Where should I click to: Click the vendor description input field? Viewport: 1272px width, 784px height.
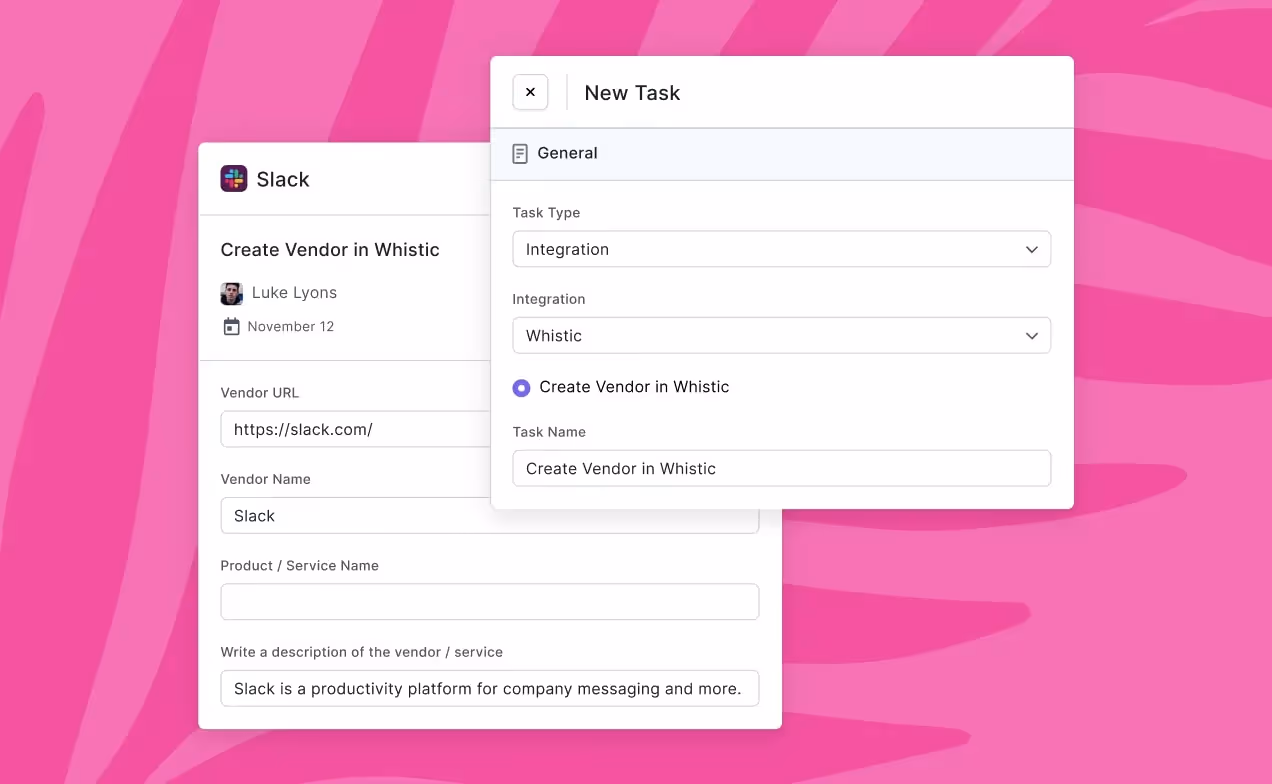coord(489,688)
